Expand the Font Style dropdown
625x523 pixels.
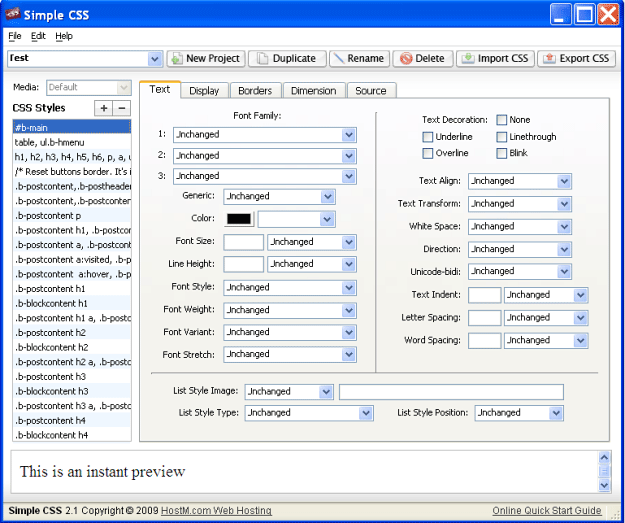(349, 288)
